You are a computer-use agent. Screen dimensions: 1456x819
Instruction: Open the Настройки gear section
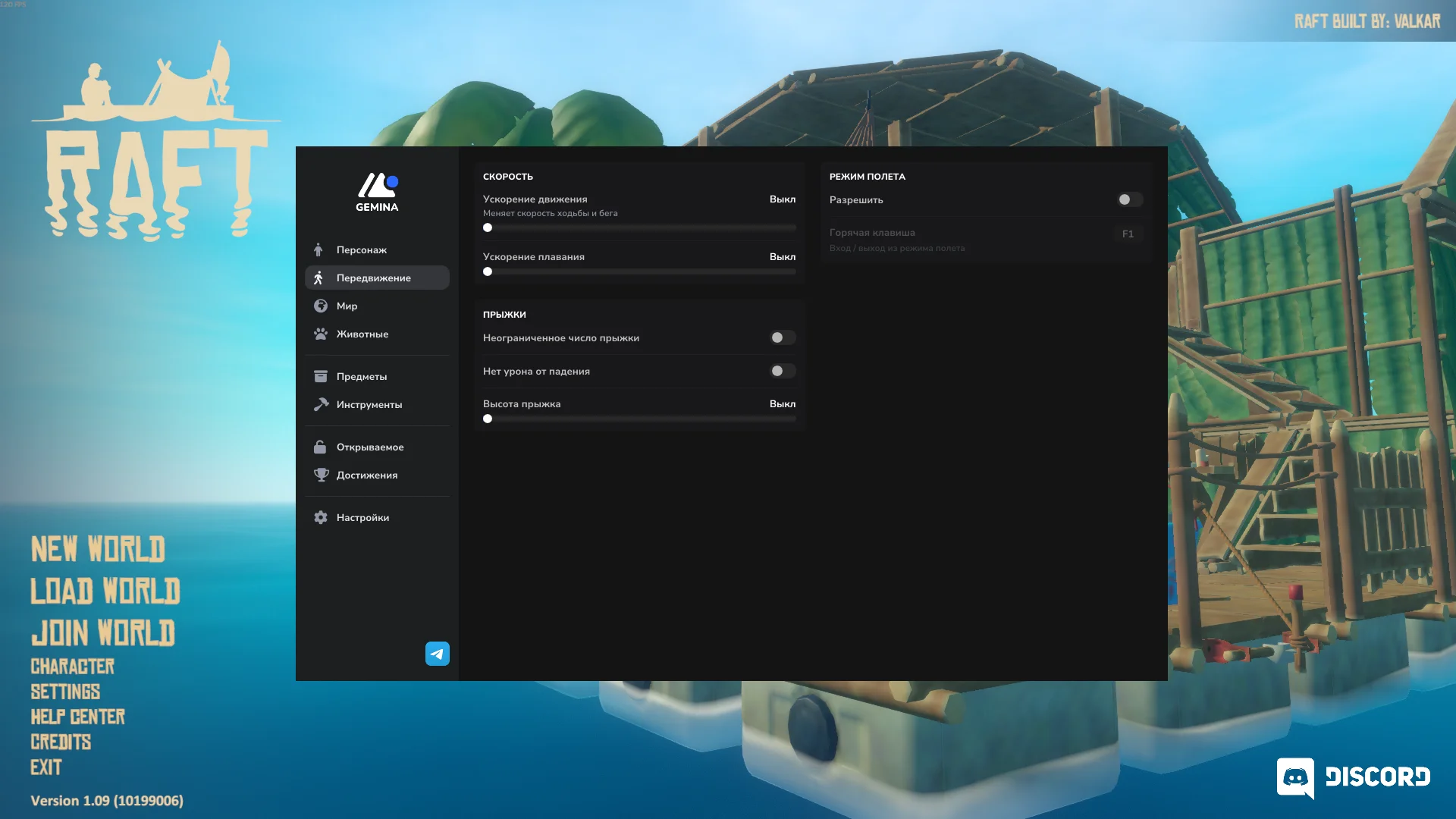[x=322, y=517]
